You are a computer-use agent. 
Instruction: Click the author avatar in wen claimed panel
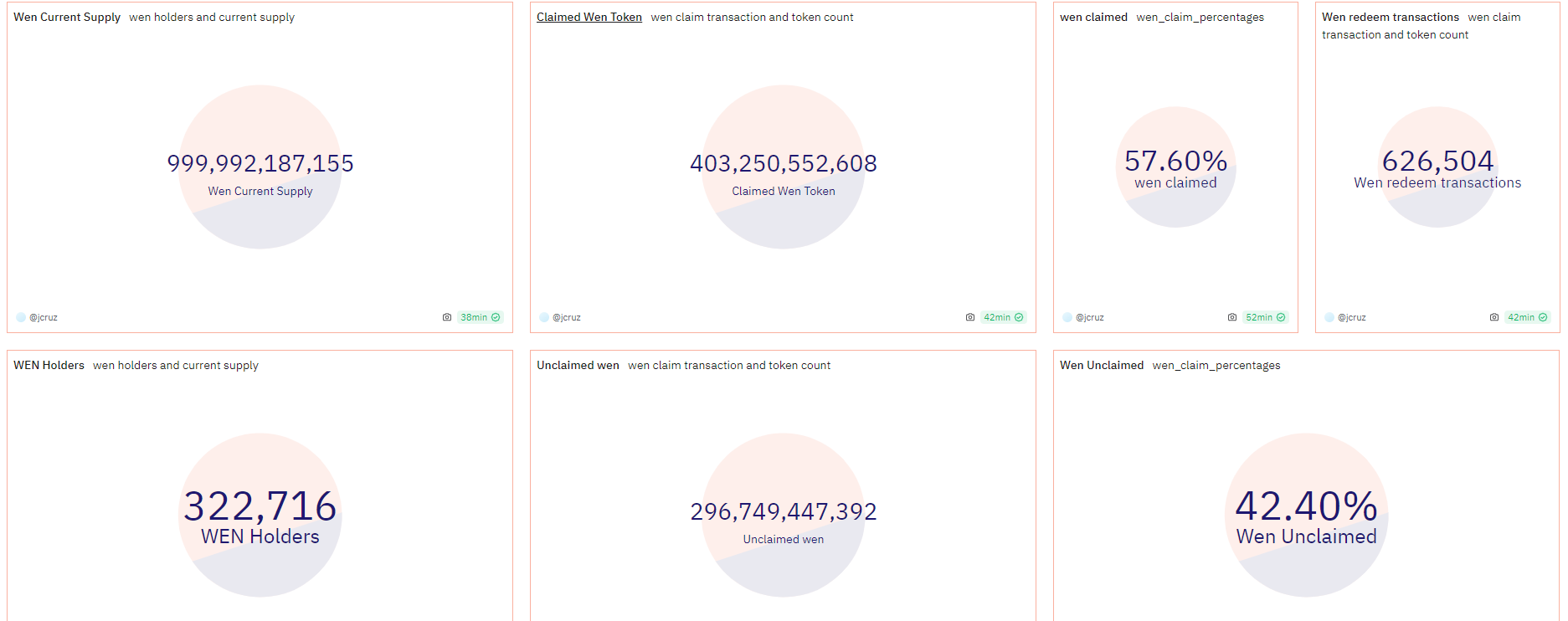[x=1067, y=317]
